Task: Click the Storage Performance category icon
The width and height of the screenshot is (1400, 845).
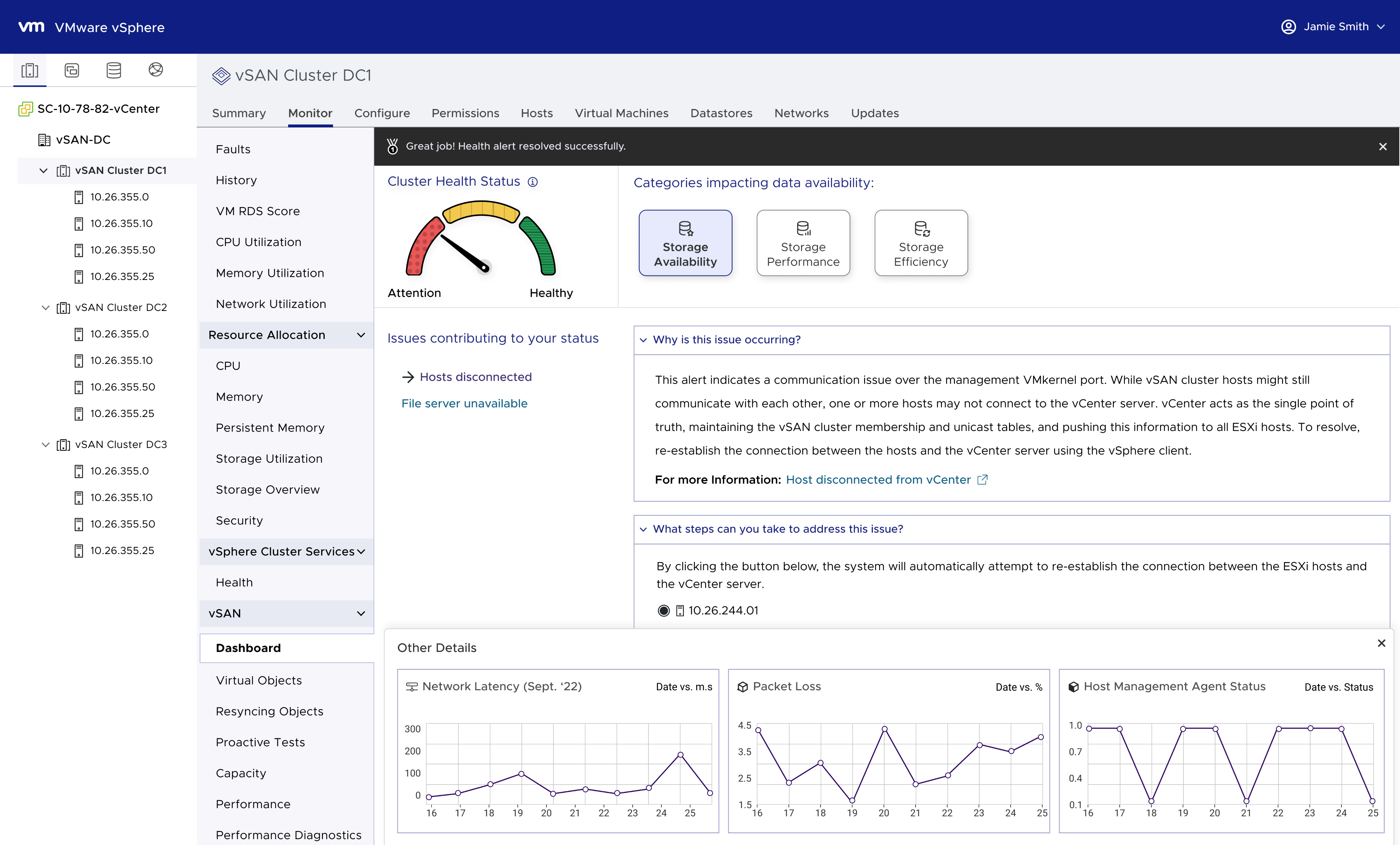Action: click(803, 228)
